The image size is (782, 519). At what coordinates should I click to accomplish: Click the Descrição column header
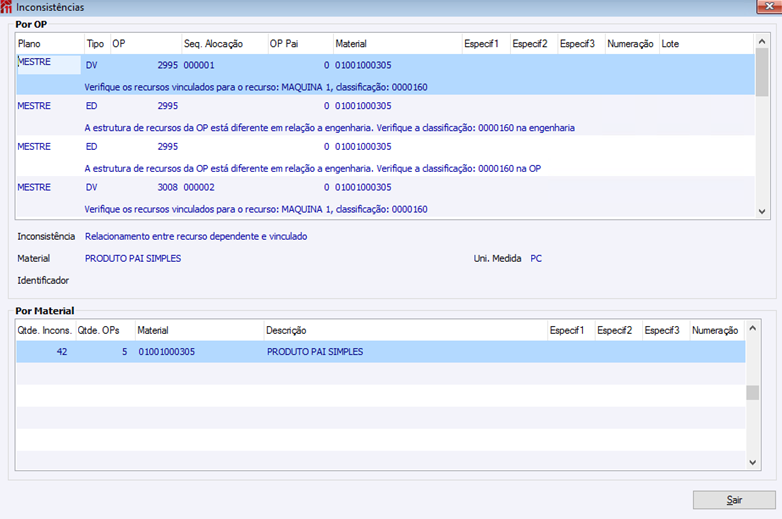(405, 331)
